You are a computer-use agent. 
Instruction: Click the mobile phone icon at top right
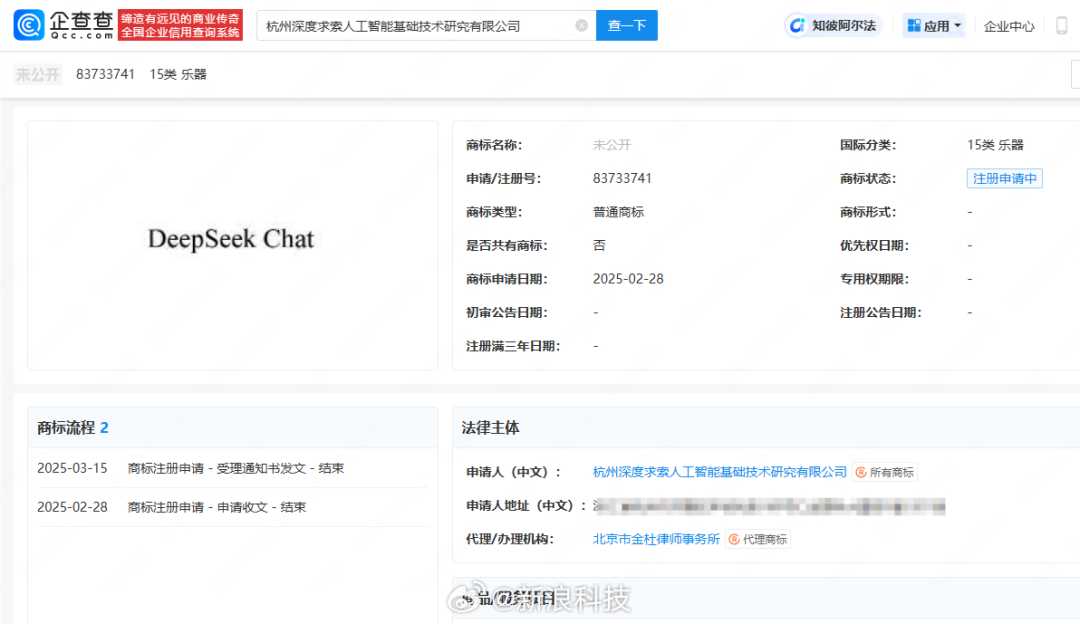tap(1061, 25)
